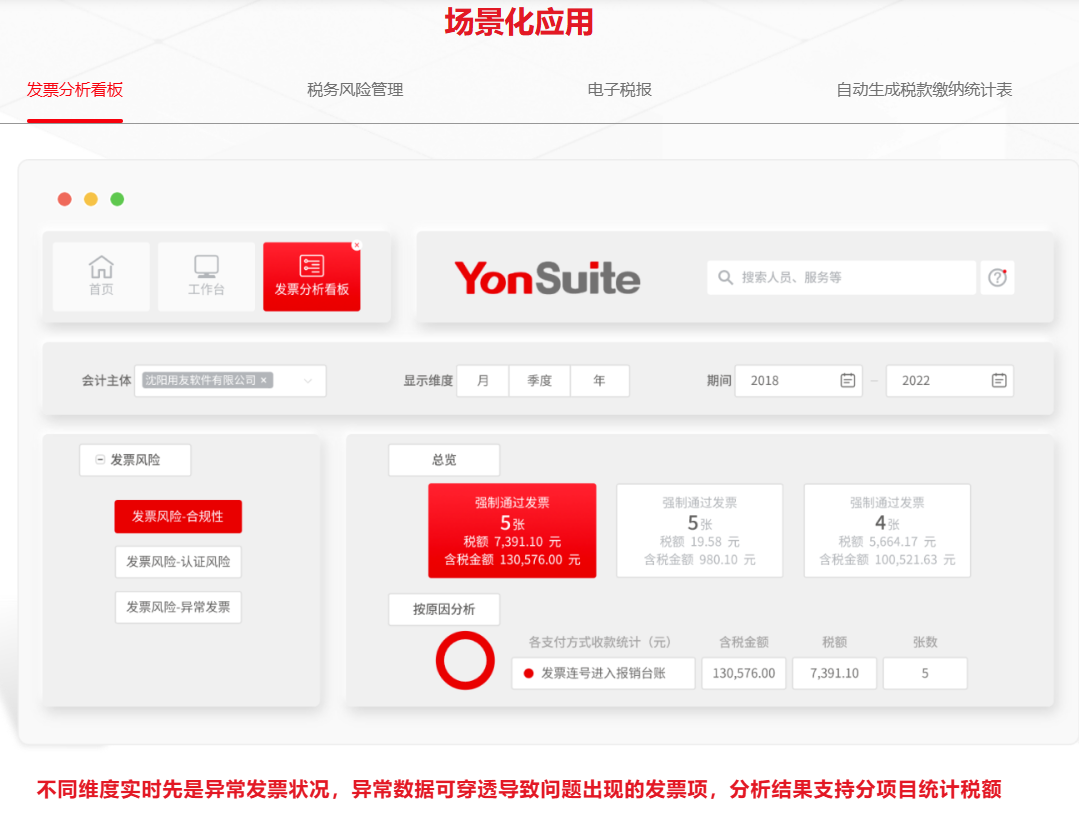Focus the 搜索人员、服务等 search field
Viewport: 1079px width, 825px height.
click(850, 278)
